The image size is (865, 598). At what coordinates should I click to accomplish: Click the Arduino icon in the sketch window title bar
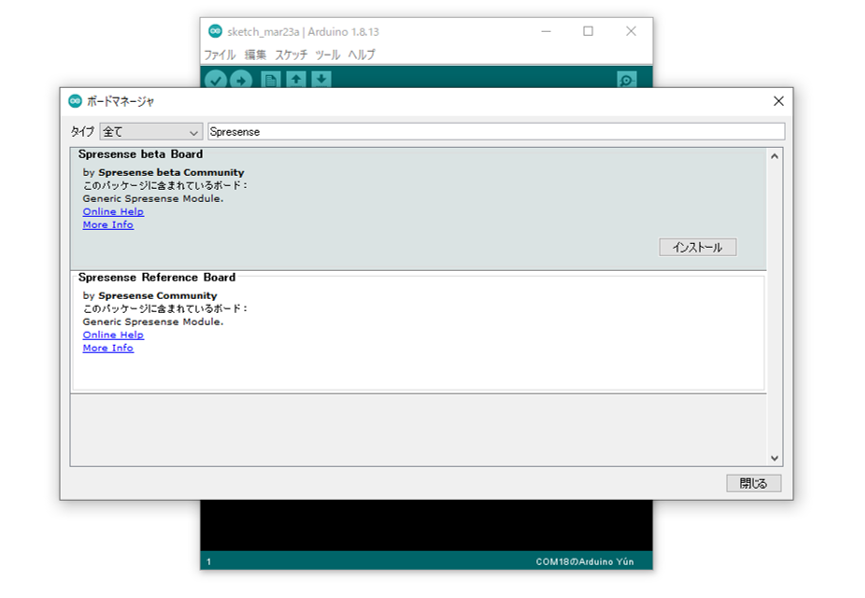coord(216,31)
